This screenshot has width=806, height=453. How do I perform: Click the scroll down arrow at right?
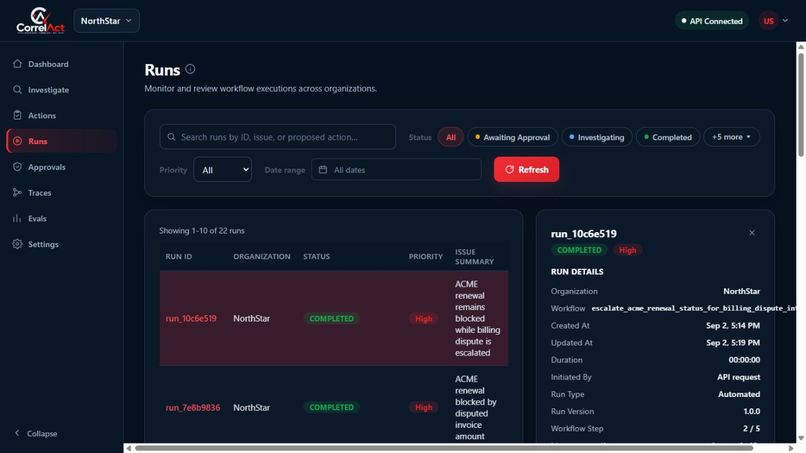pos(801,438)
